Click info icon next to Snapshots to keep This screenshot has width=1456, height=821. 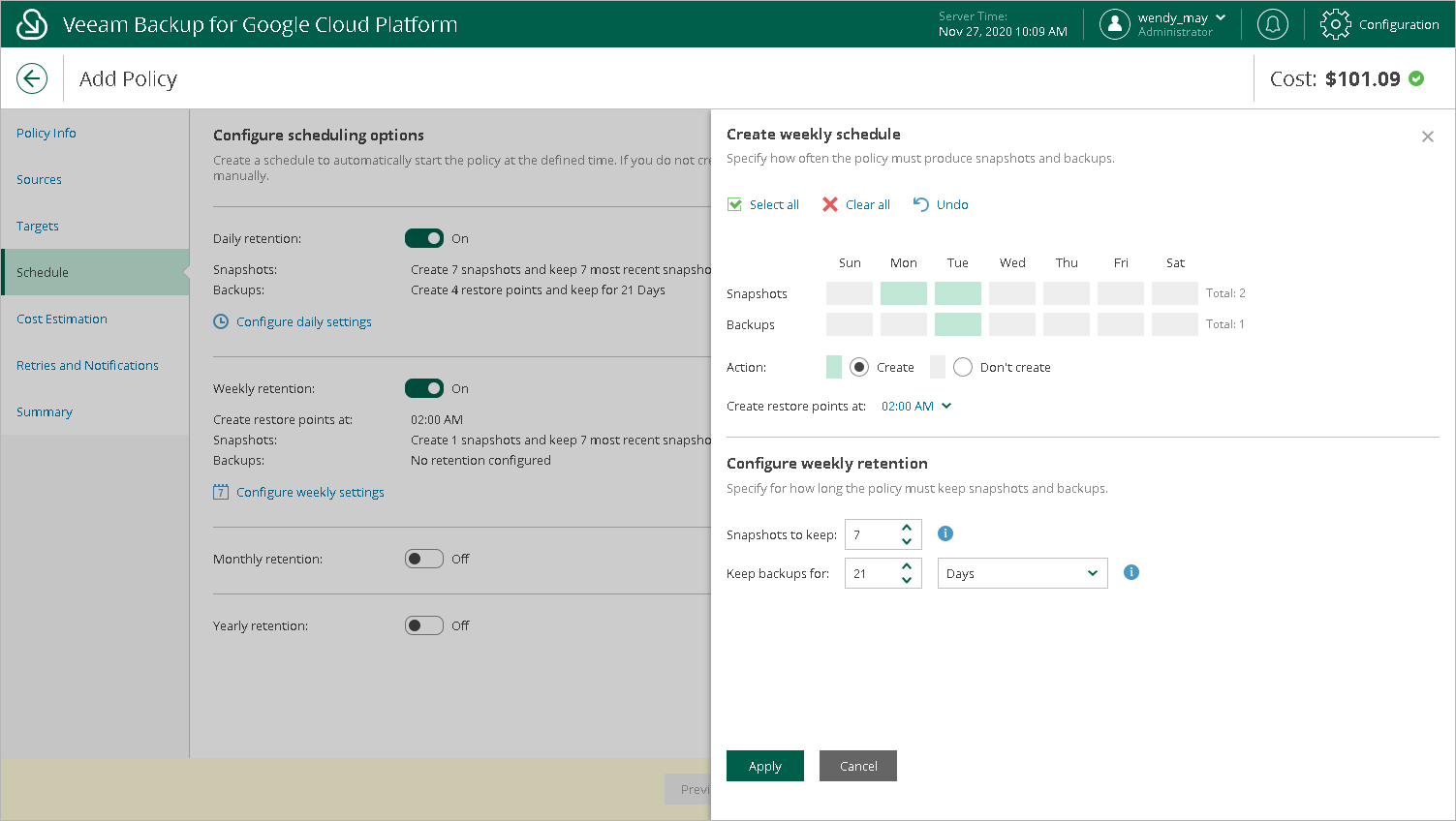point(945,533)
